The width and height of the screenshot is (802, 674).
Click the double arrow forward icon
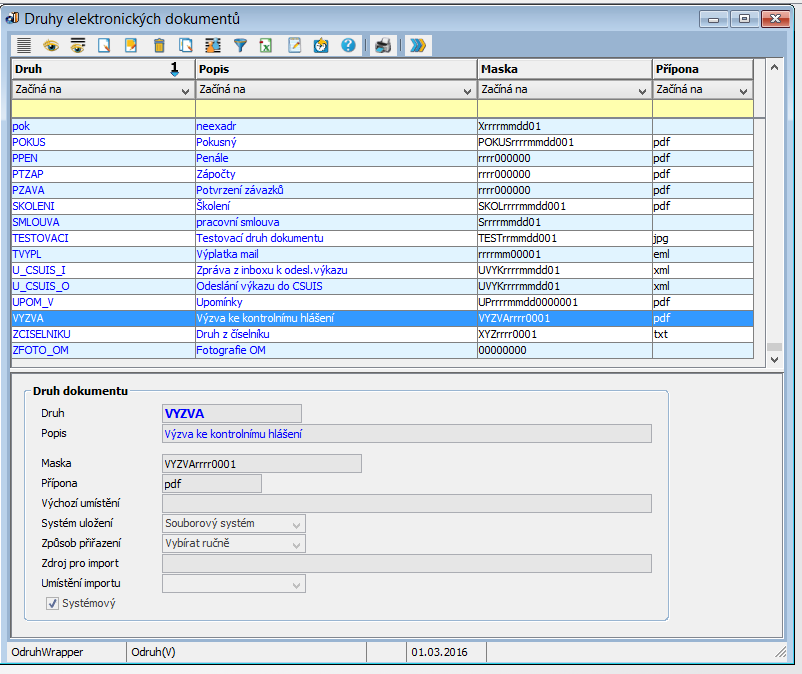pos(417,45)
